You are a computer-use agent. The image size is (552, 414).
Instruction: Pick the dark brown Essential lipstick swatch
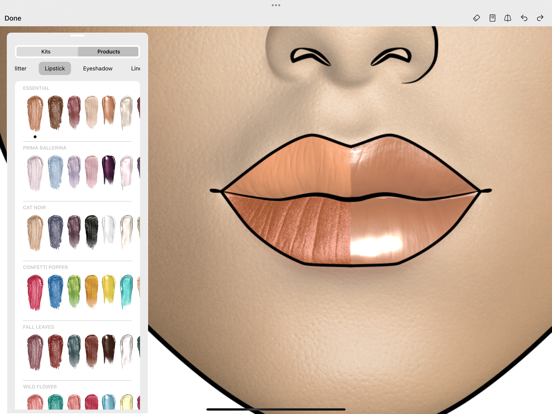pos(55,112)
